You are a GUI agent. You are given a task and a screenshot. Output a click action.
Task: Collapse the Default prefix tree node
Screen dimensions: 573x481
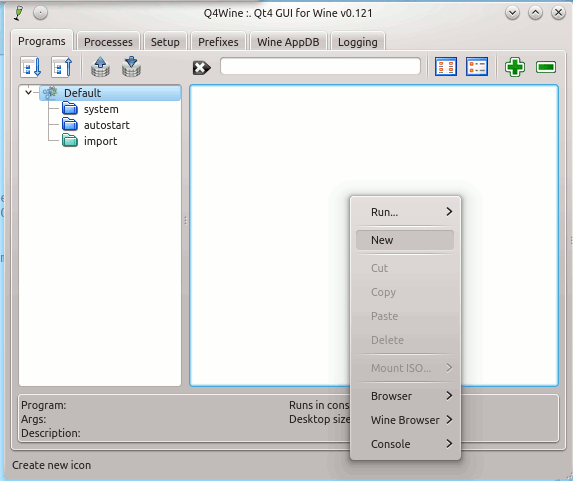pyautogui.click(x=29, y=92)
